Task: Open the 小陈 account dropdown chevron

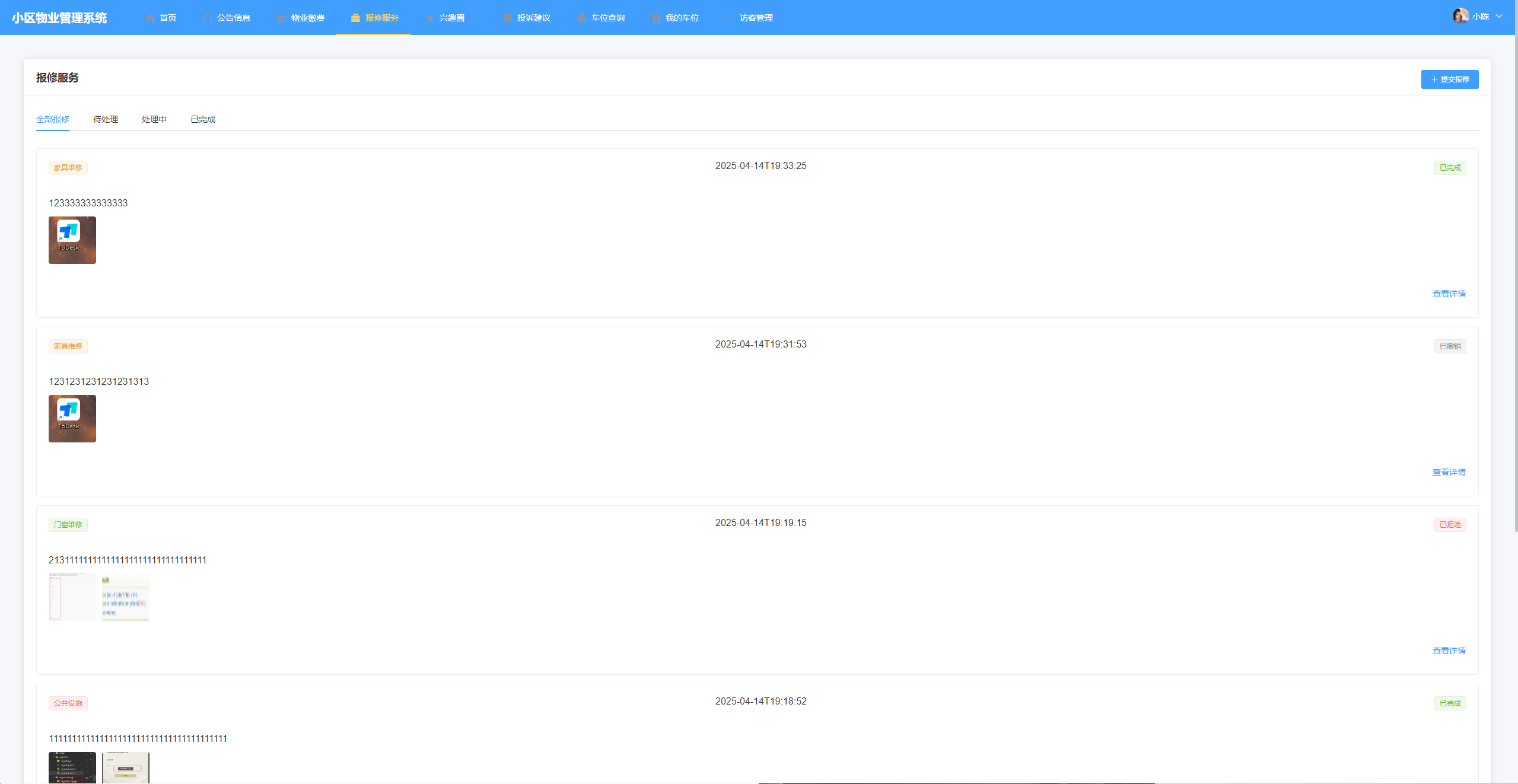Action: [x=1499, y=17]
